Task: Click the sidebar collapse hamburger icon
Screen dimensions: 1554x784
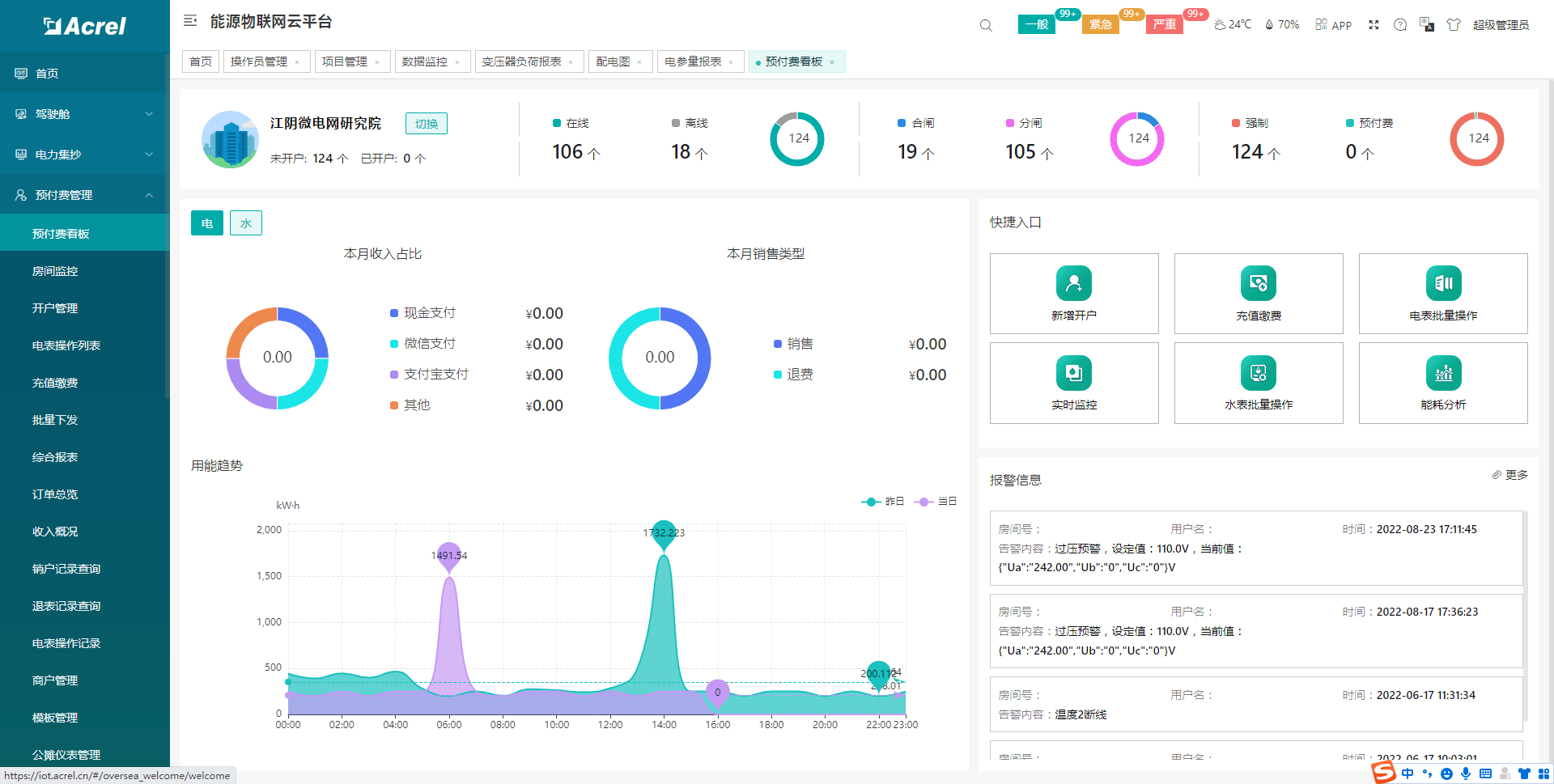Action: click(190, 21)
